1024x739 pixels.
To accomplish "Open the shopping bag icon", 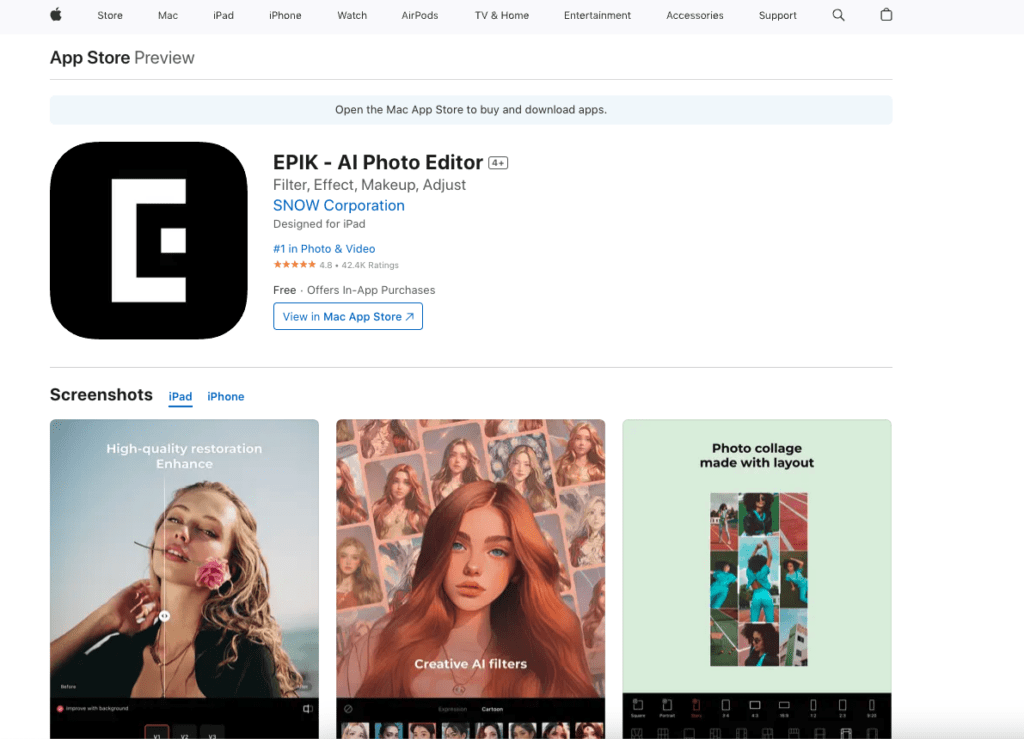I will (x=886, y=14).
